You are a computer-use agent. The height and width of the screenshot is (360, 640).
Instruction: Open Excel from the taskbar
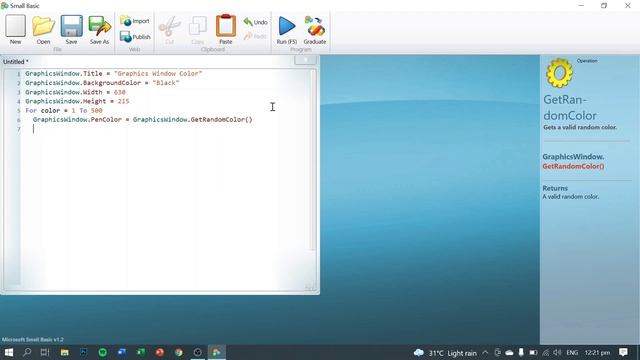(141, 352)
